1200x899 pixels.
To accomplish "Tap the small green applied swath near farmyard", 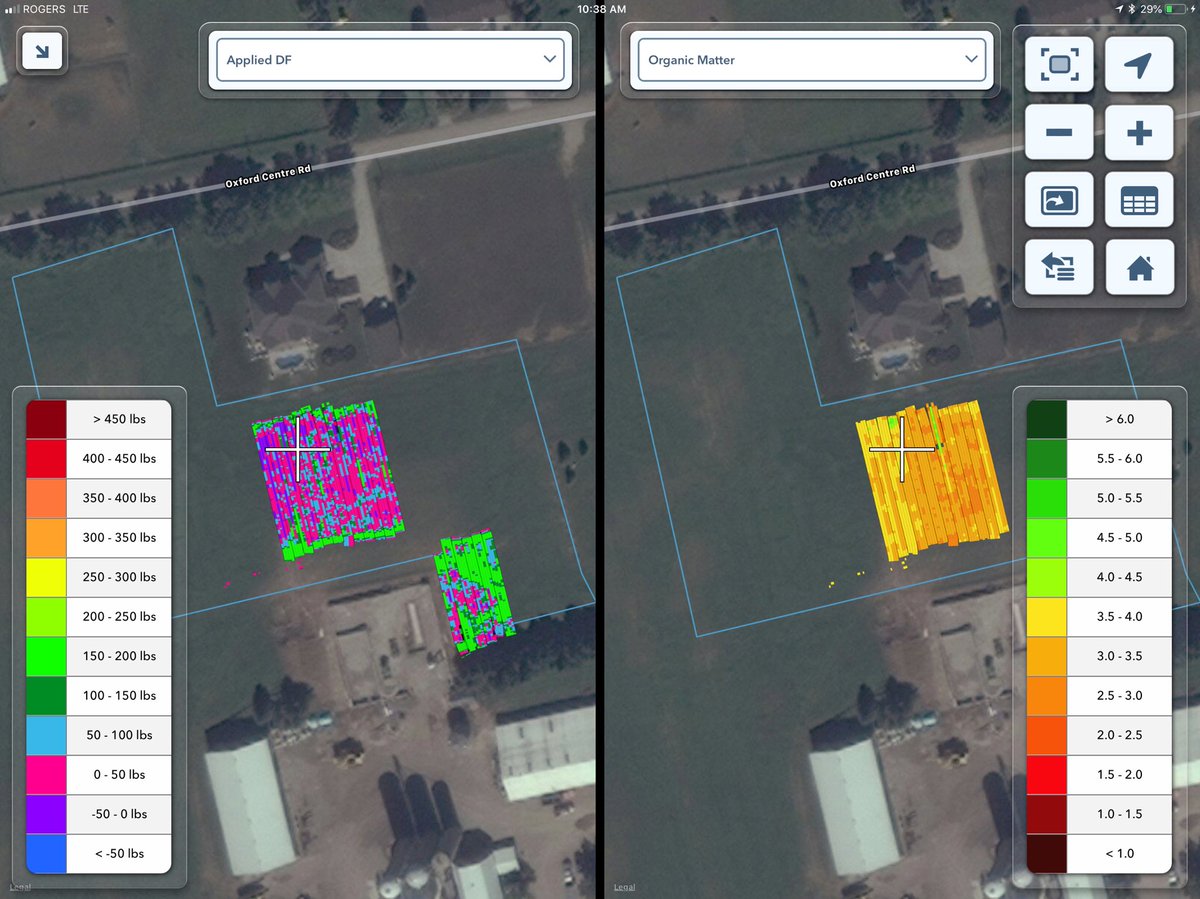I will tap(476, 592).
